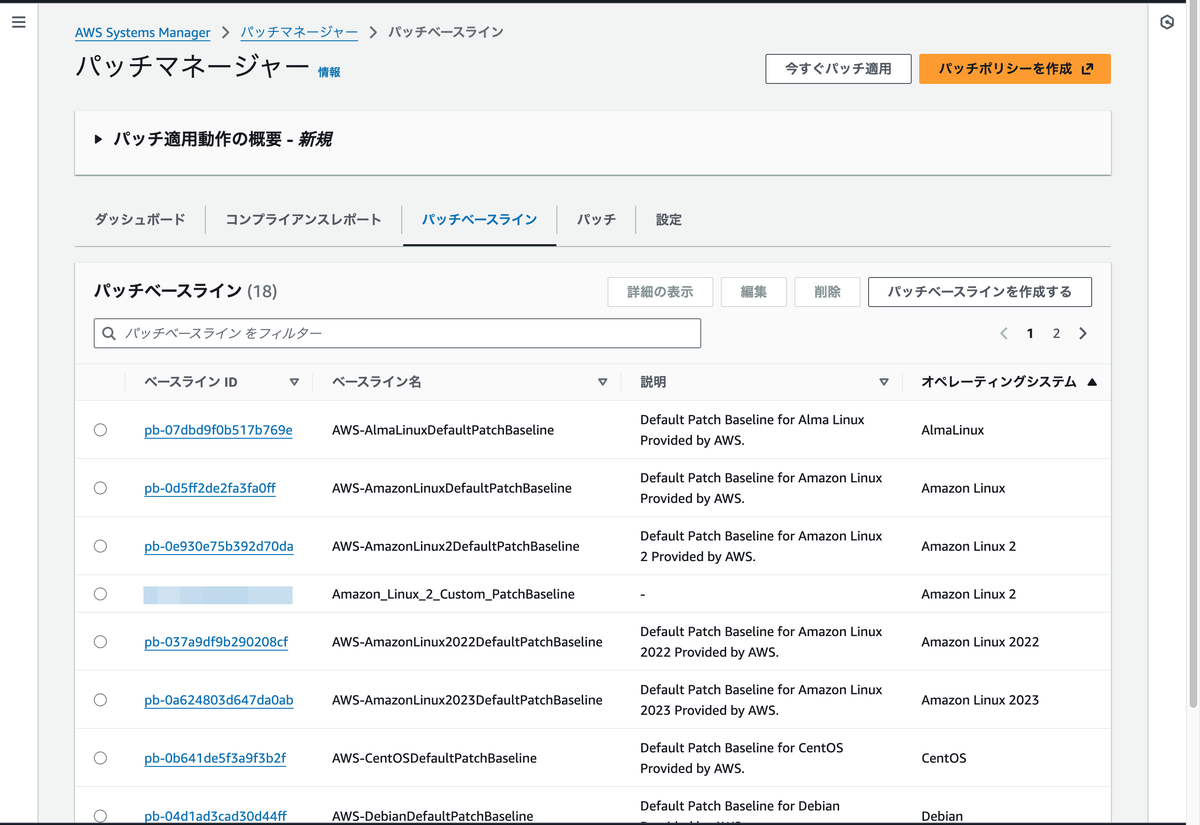Open ベースライン ID column sort dropdown
The height and width of the screenshot is (825, 1200).
click(294, 382)
